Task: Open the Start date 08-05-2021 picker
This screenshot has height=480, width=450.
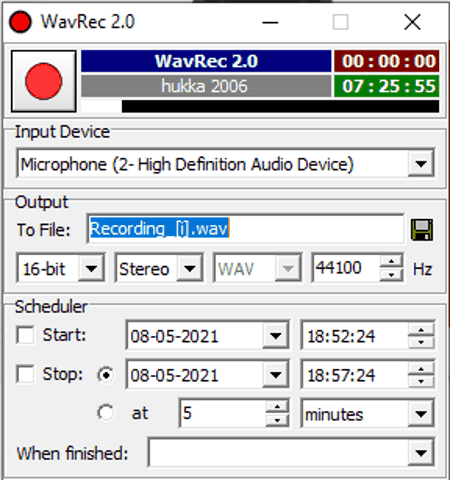Action: (x=275, y=336)
